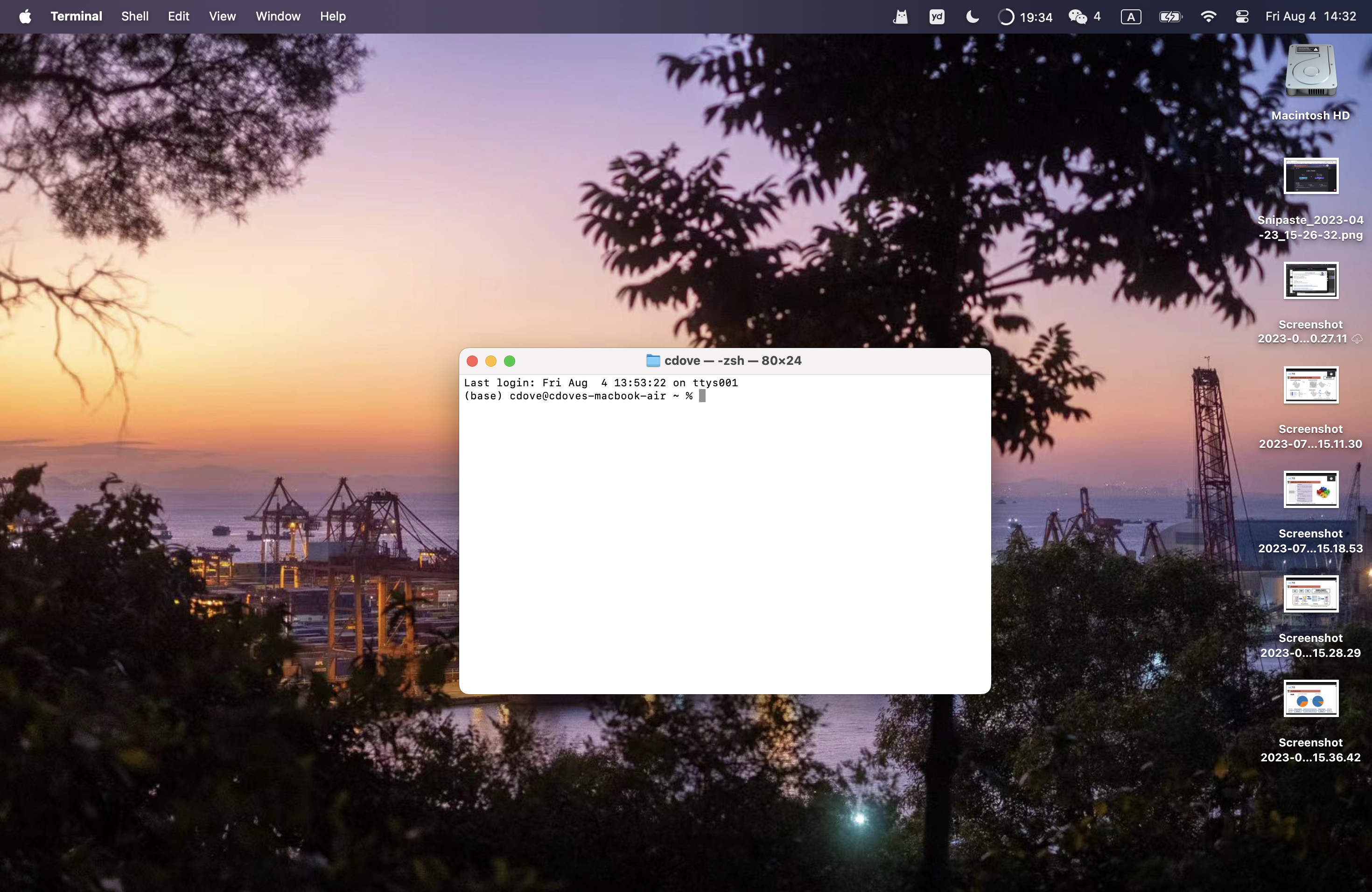1372x892 pixels.
Task: Select the Snipaste_2023-04-23 png thumbnail
Action: (1311, 176)
